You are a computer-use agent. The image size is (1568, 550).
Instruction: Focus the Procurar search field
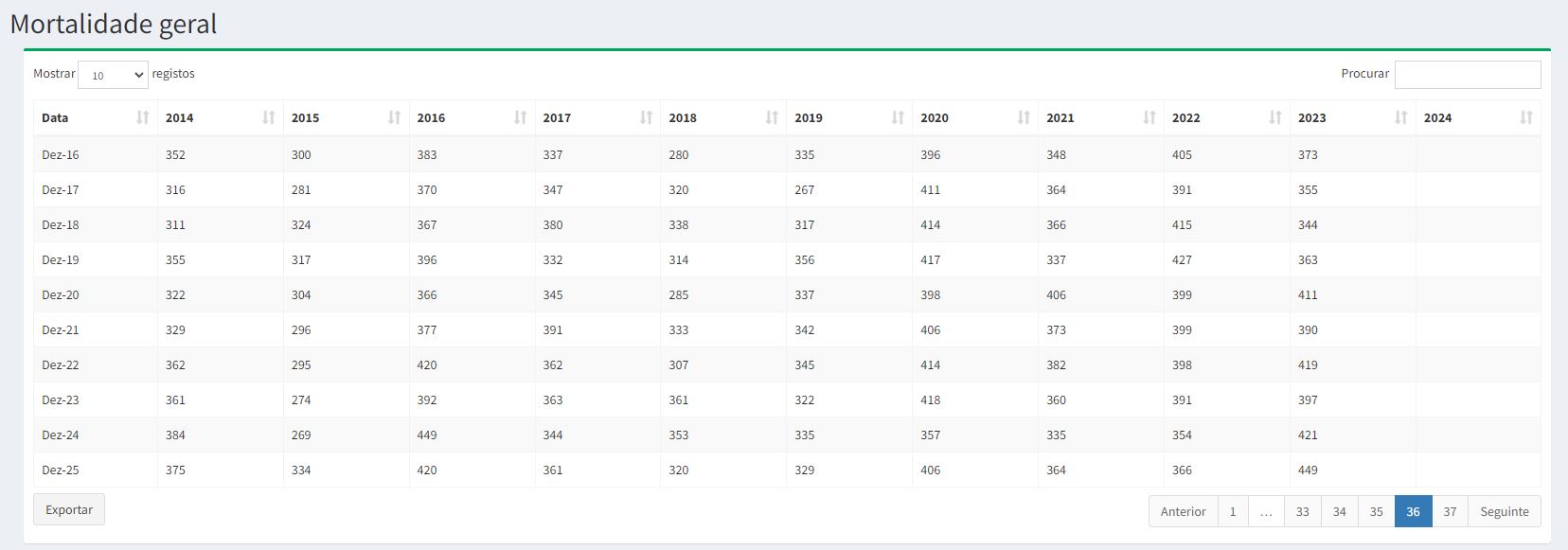tap(1468, 75)
